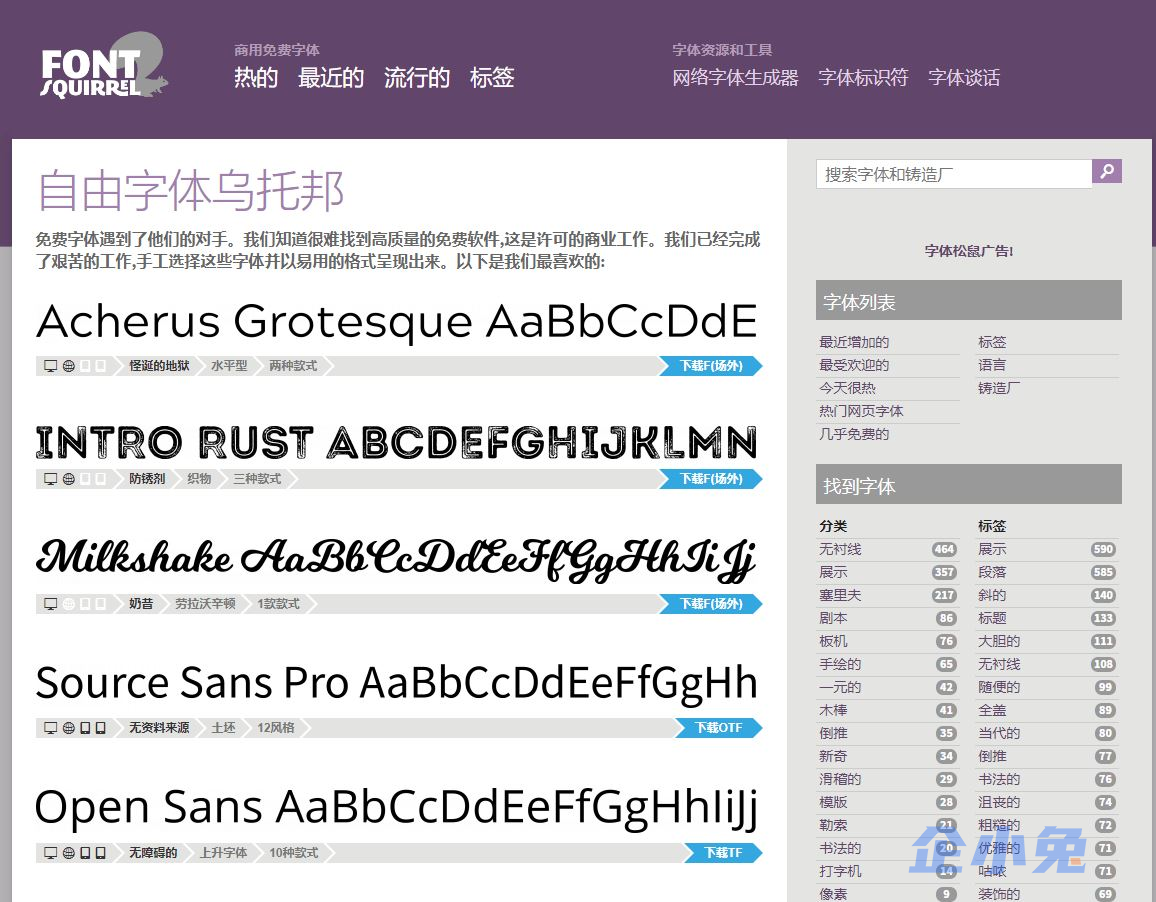Viewport: 1156px width, 902px height.
Task: Open 字体标识符 tool
Action: 863,77
